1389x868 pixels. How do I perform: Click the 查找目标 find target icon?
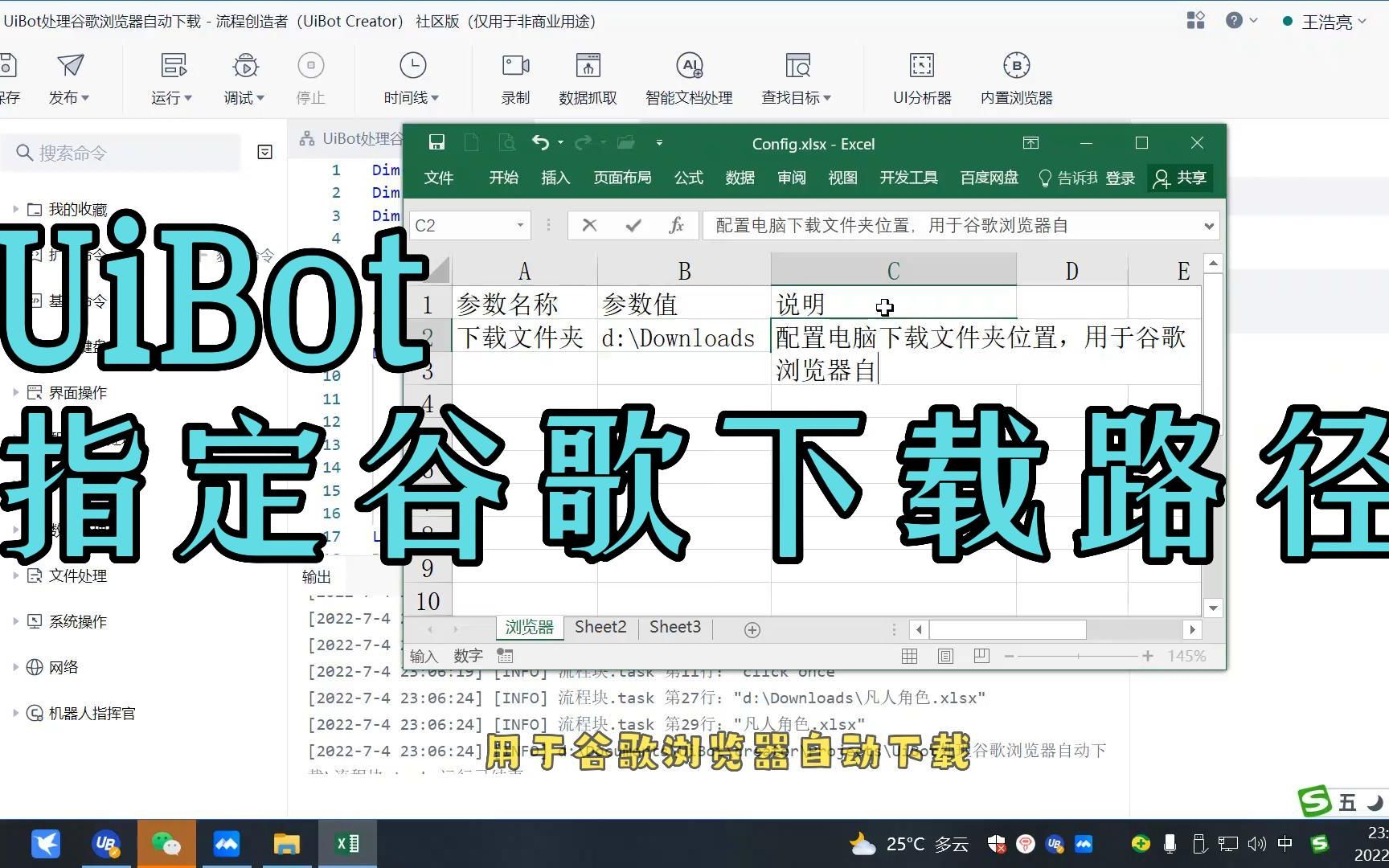click(x=797, y=66)
